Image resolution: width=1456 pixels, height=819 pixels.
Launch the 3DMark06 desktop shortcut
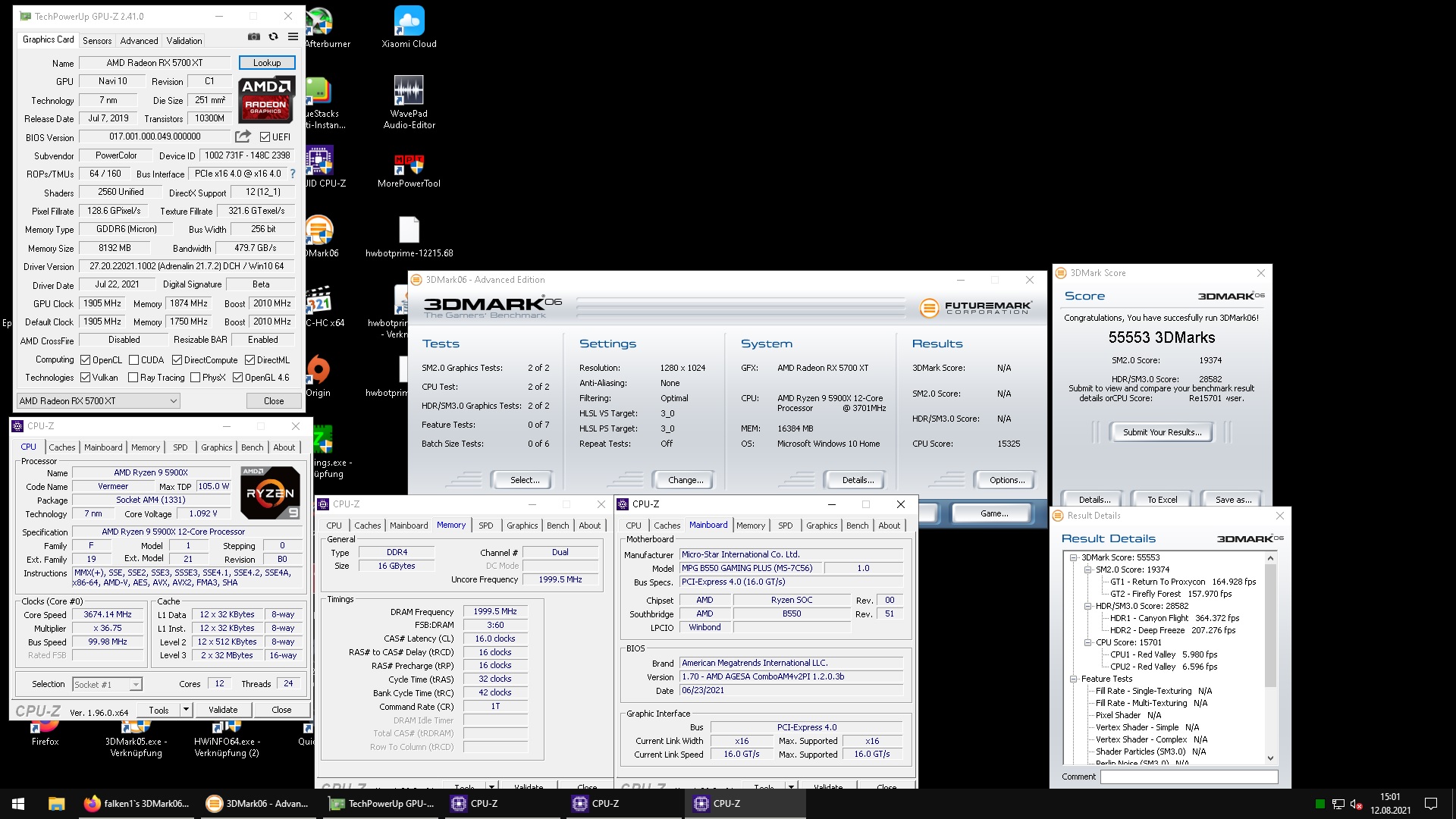tap(322, 237)
